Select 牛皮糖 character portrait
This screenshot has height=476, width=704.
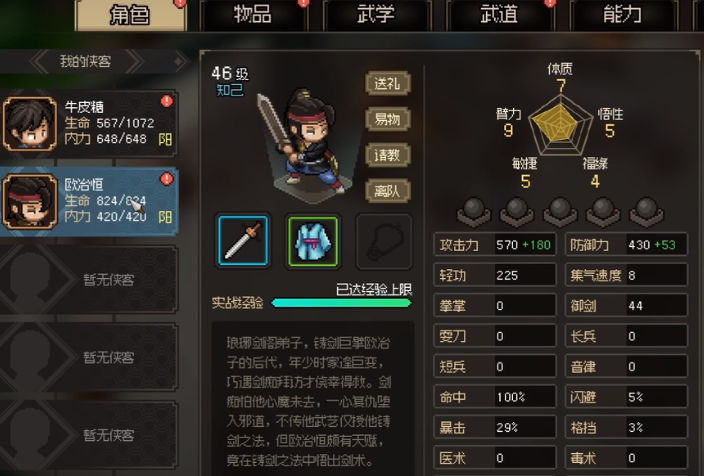(x=30, y=123)
